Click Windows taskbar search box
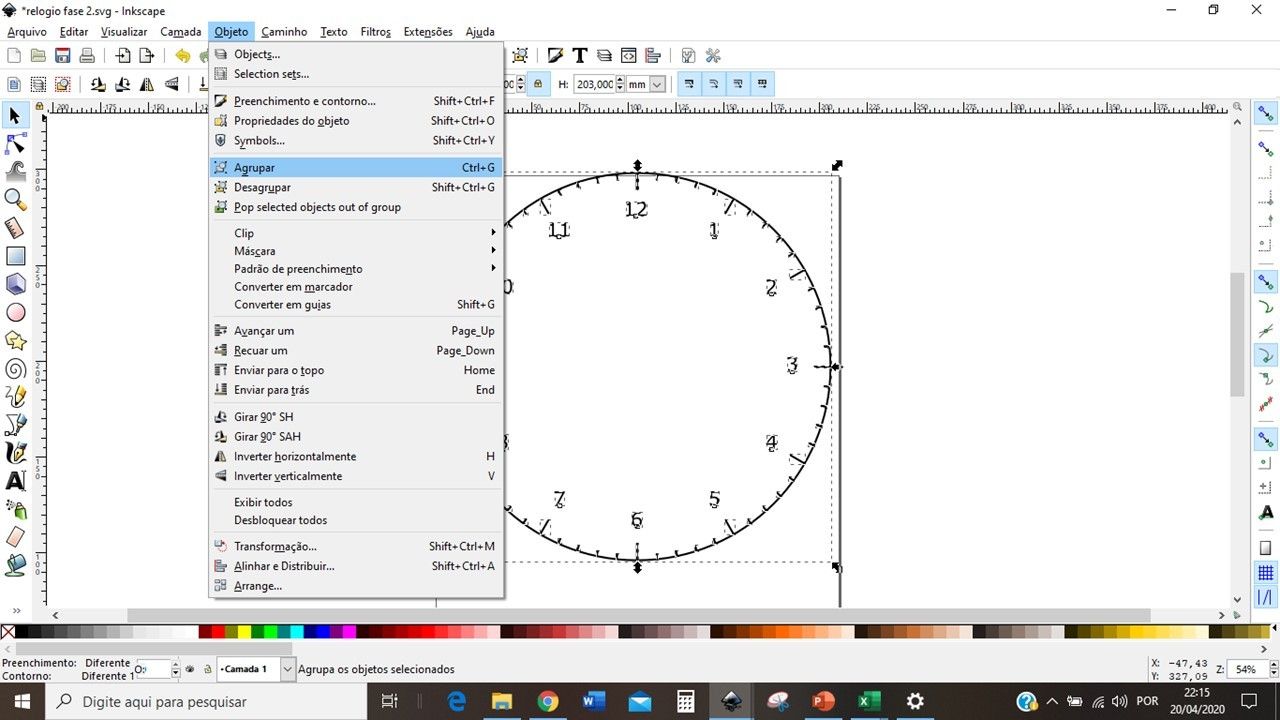1280x720 pixels. [205, 702]
